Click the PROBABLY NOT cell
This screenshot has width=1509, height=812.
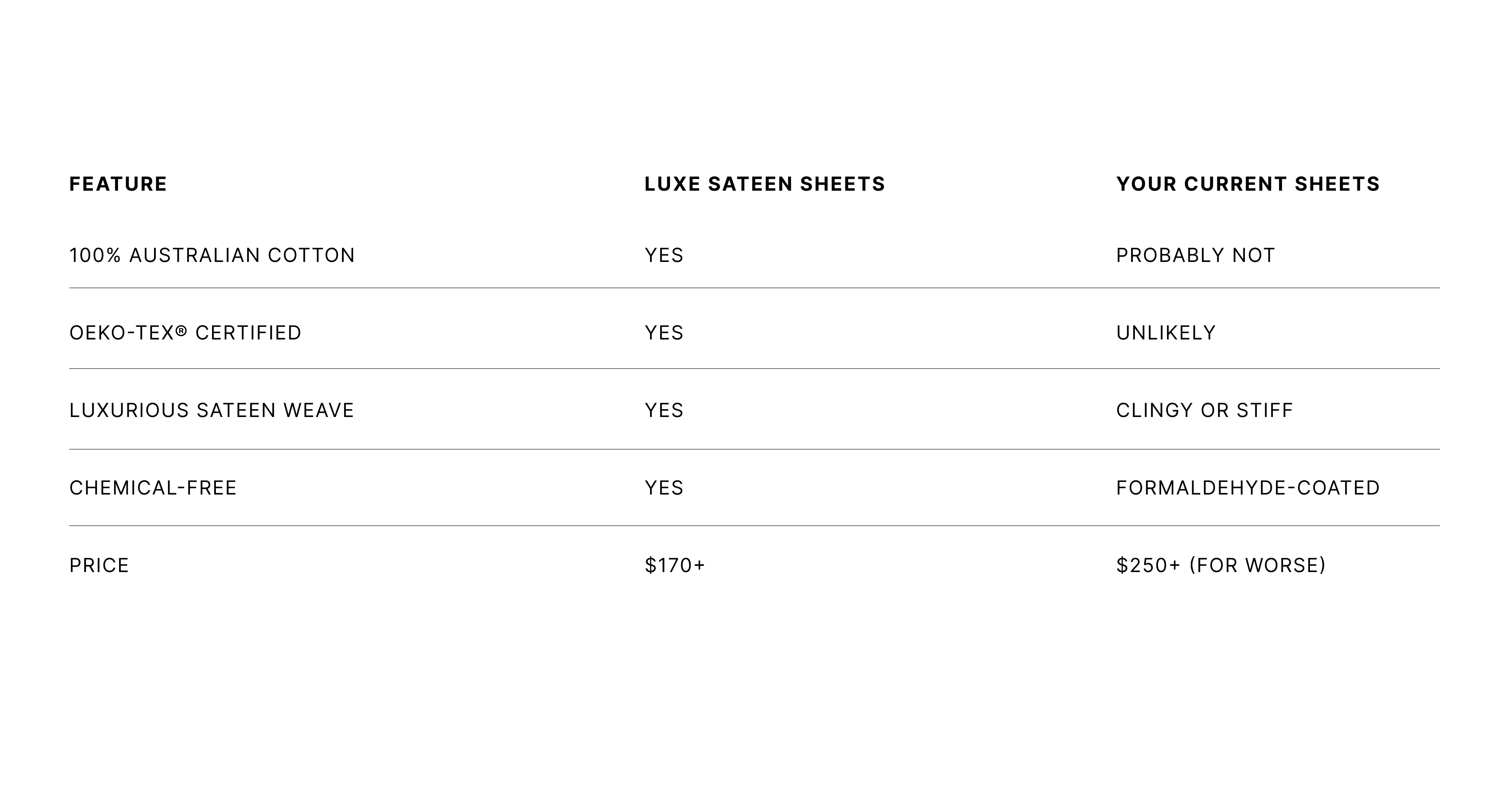click(x=1195, y=255)
